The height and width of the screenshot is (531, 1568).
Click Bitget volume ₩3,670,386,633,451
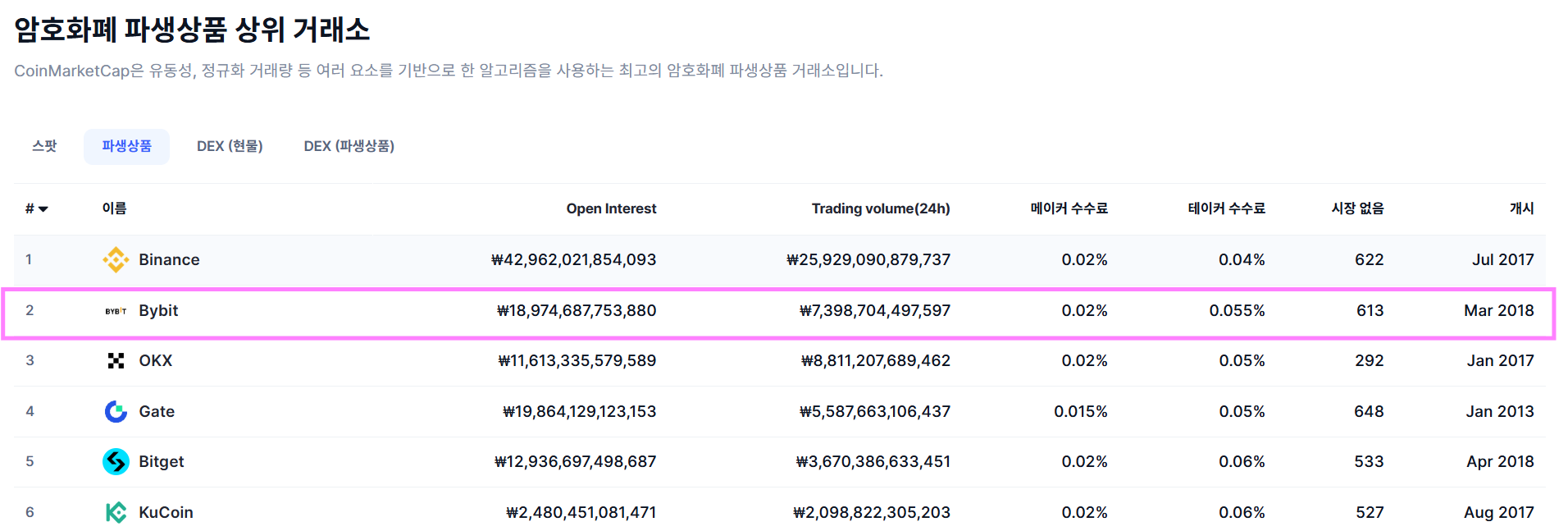[873, 462]
